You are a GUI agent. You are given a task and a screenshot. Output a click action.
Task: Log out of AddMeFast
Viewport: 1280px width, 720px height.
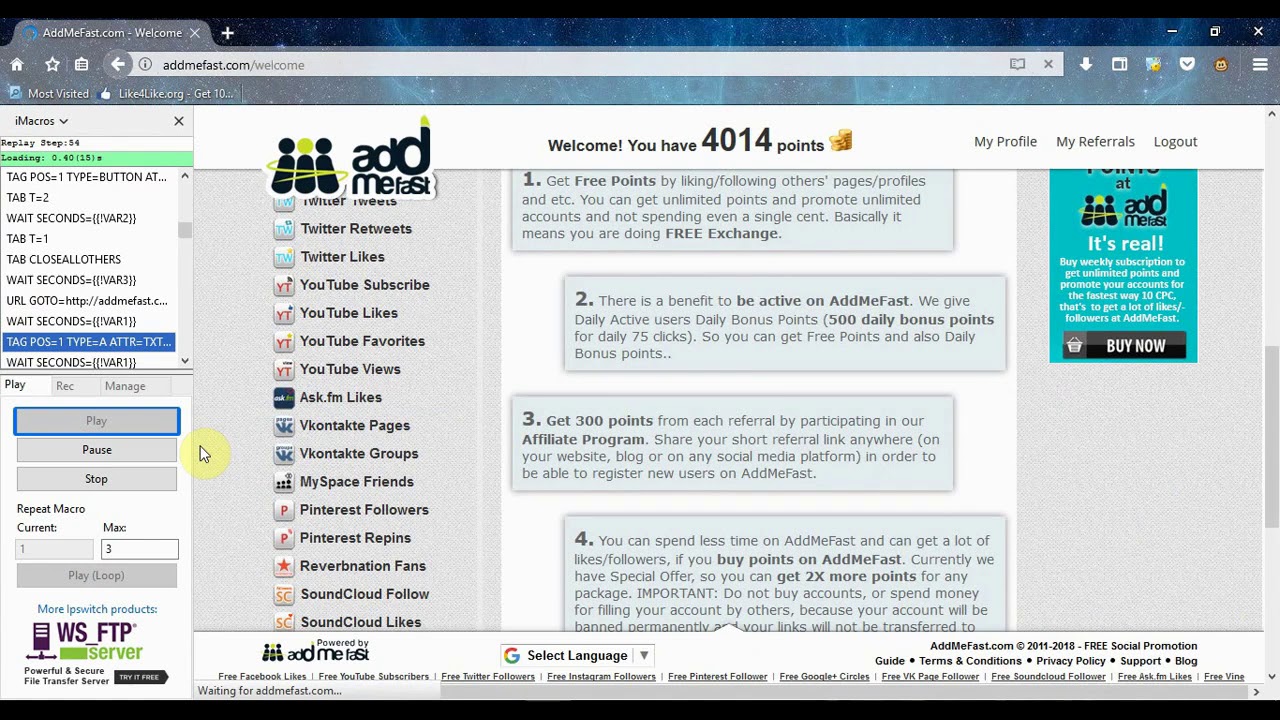(x=1175, y=141)
